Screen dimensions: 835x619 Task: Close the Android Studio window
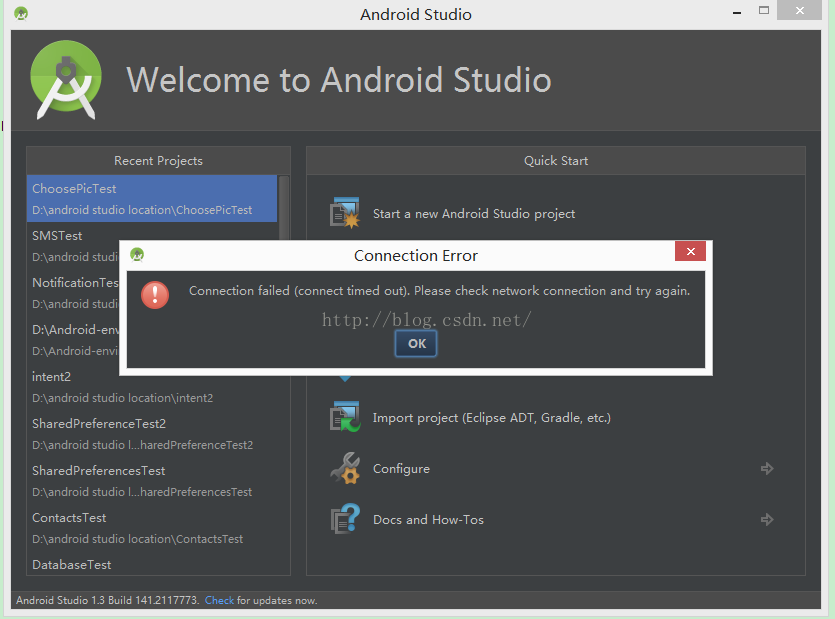[799, 10]
